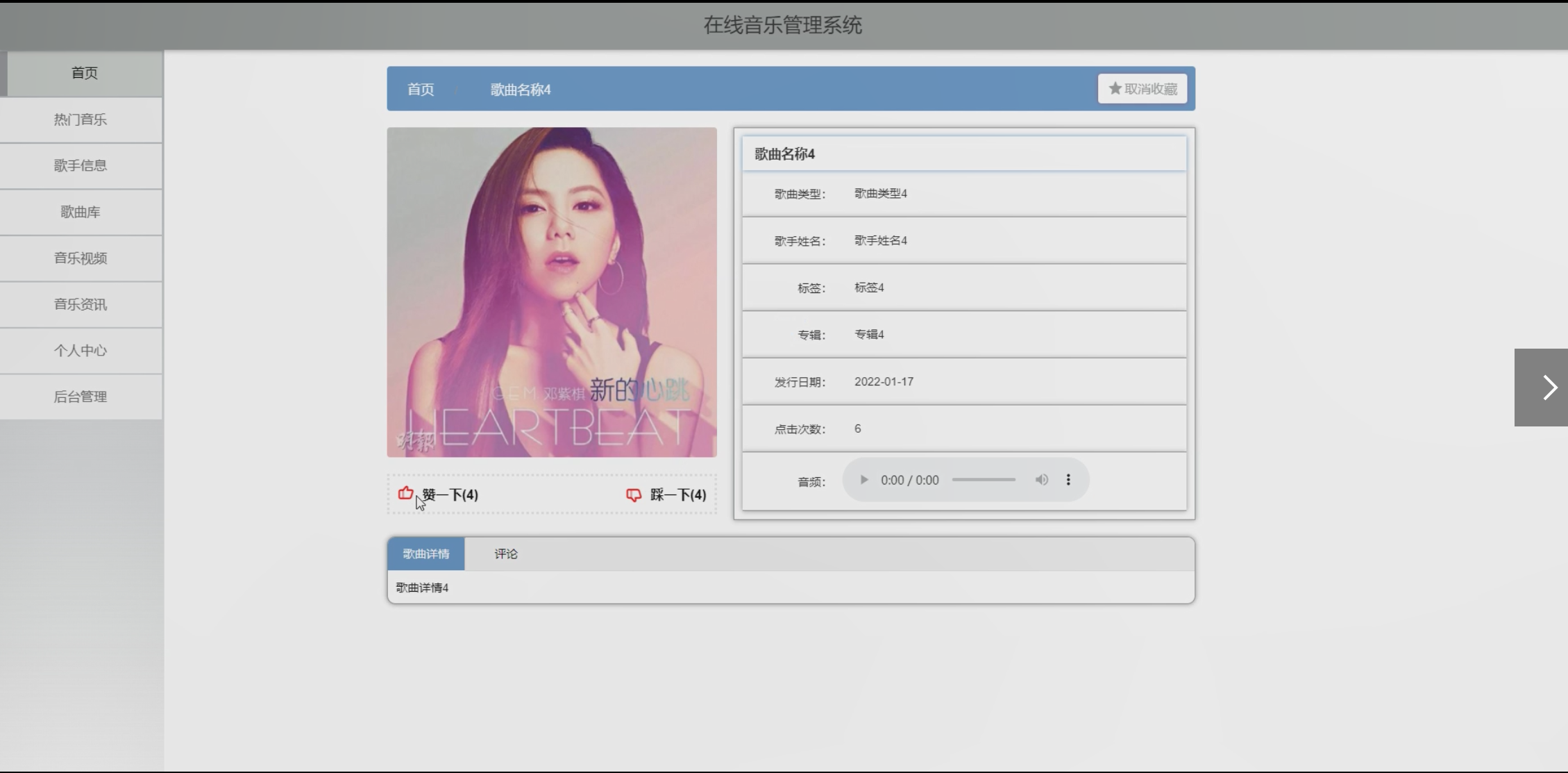1568x773 pixels.
Task: Click the 首页 breadcrumb link
Action: click(x=421, y=89)
